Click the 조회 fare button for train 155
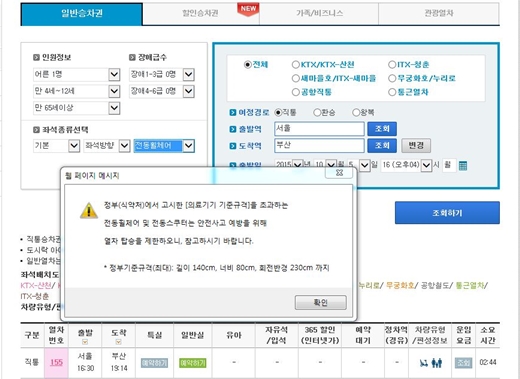This screenshot has width=520, height=379. tap(463, 363)
